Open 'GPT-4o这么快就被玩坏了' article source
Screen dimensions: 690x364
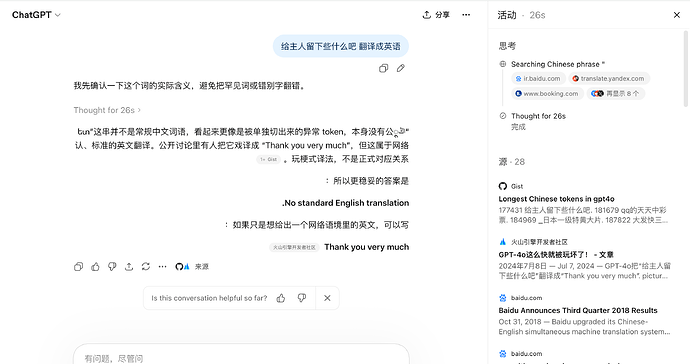556,254
